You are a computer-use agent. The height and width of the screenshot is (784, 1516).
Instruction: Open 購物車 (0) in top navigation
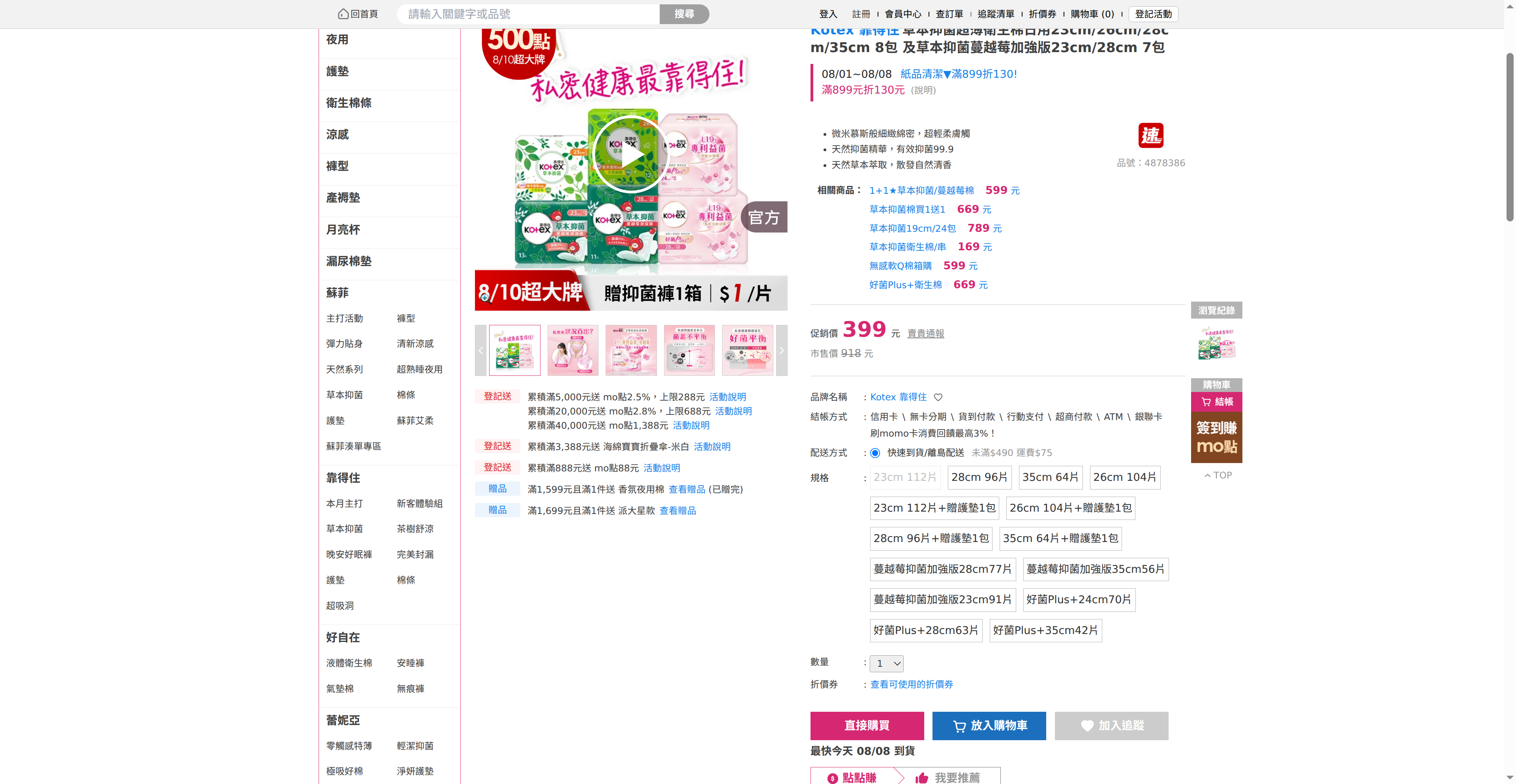tap(1092, 14)
